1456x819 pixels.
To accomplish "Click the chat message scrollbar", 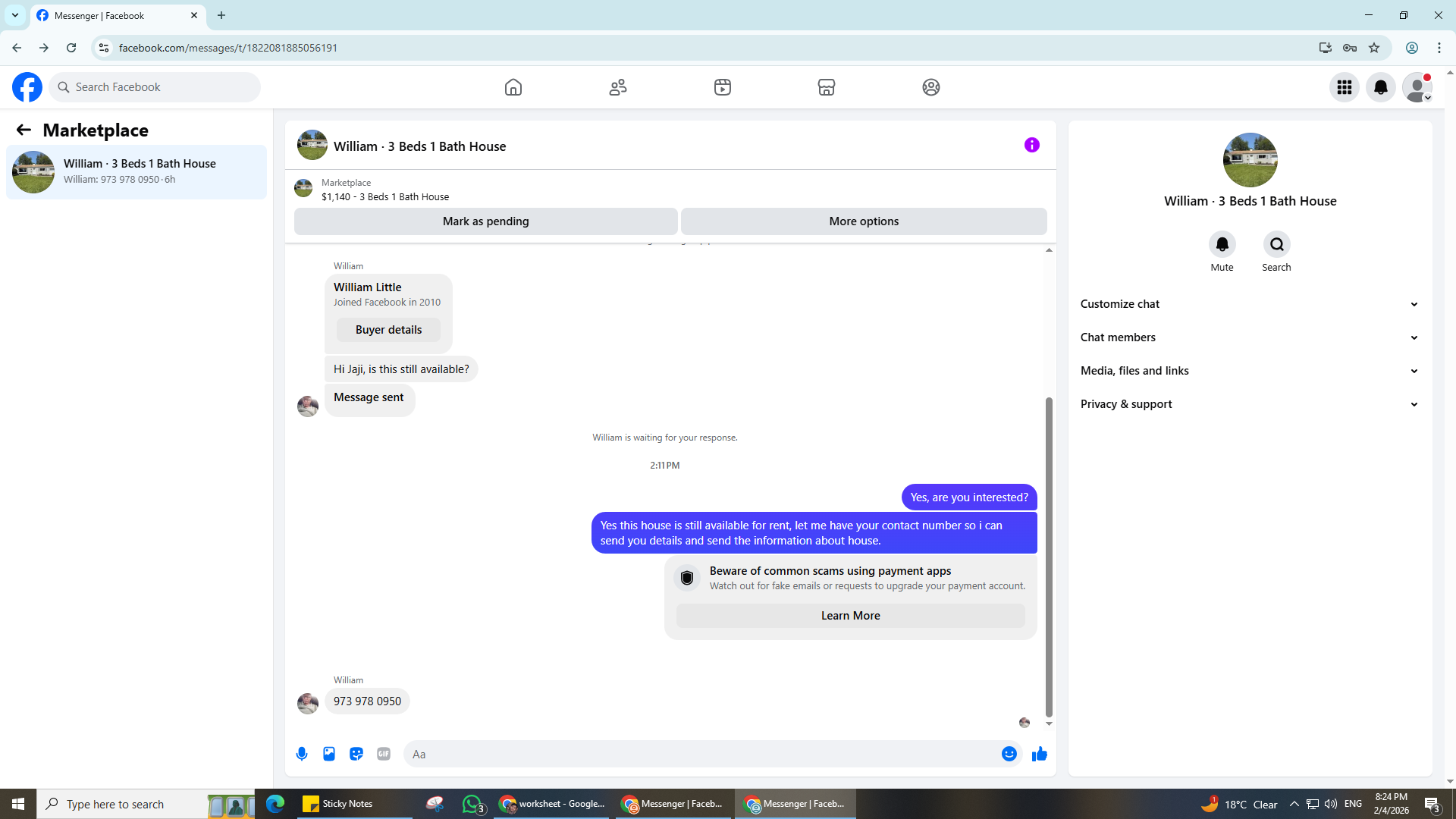I will pyautogui.click(x=1049, y=557).
